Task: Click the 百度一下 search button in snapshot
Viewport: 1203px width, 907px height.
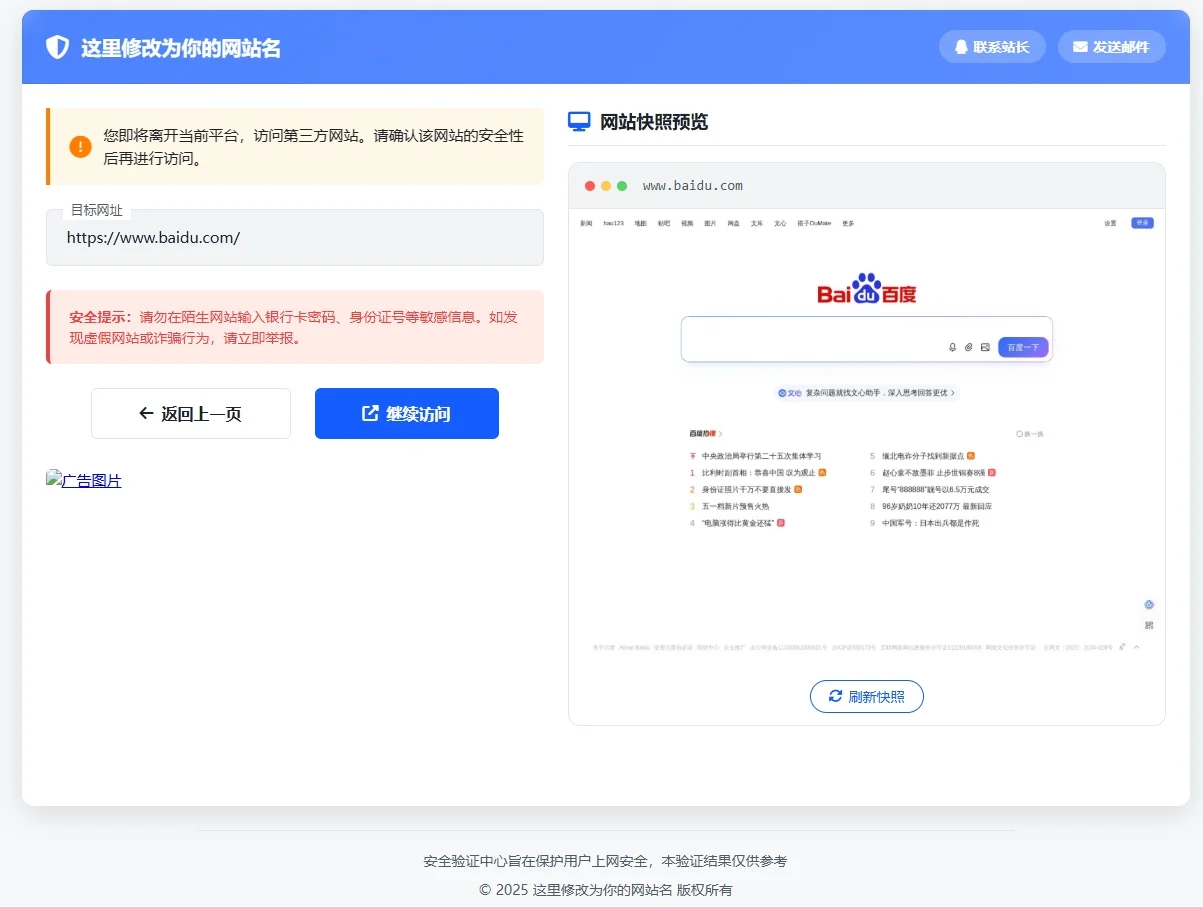Action: click(x=1023, y=347)
